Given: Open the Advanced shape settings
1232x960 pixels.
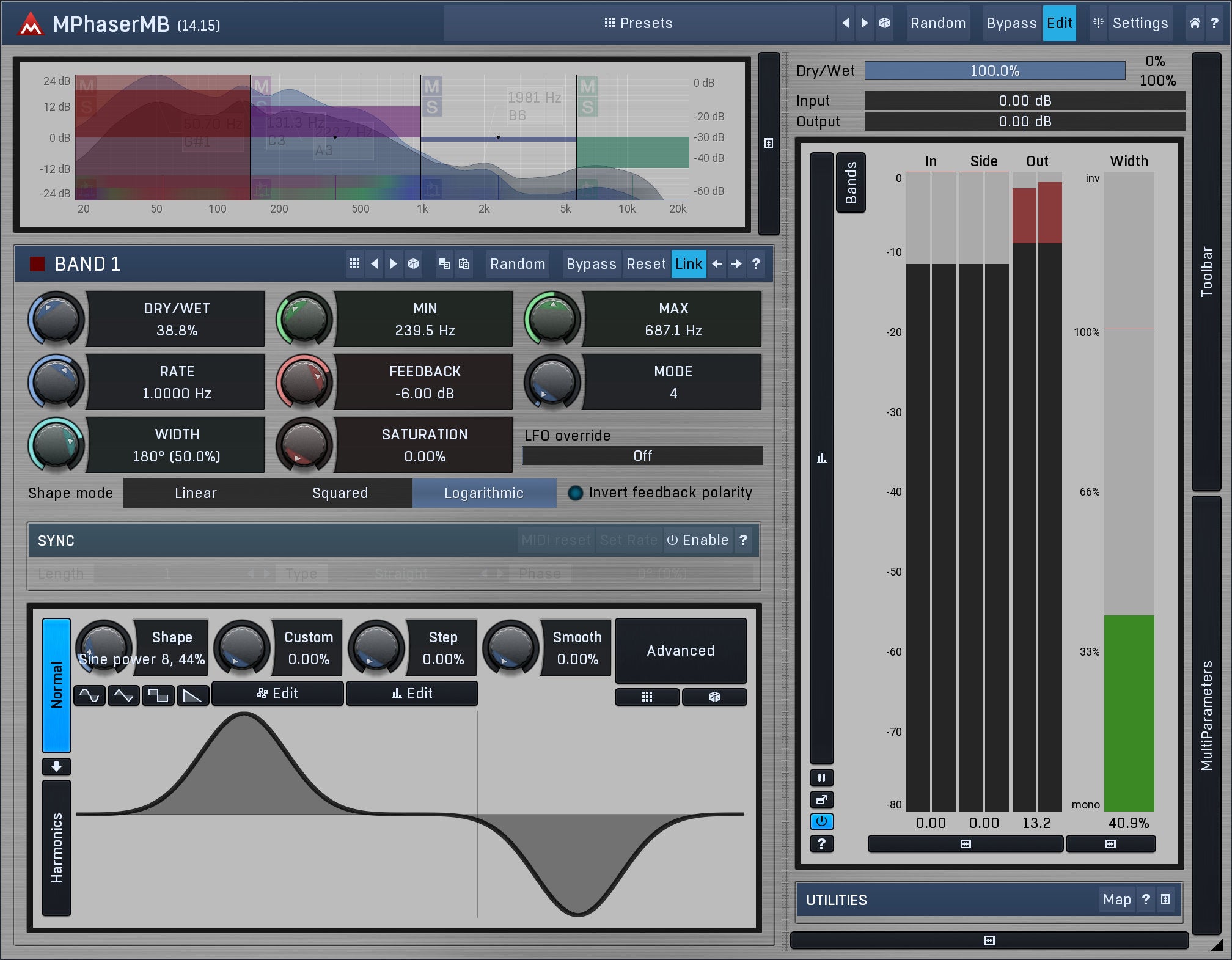Looking at the screenshot, I should pyautogui.click(x=680, y=651).
